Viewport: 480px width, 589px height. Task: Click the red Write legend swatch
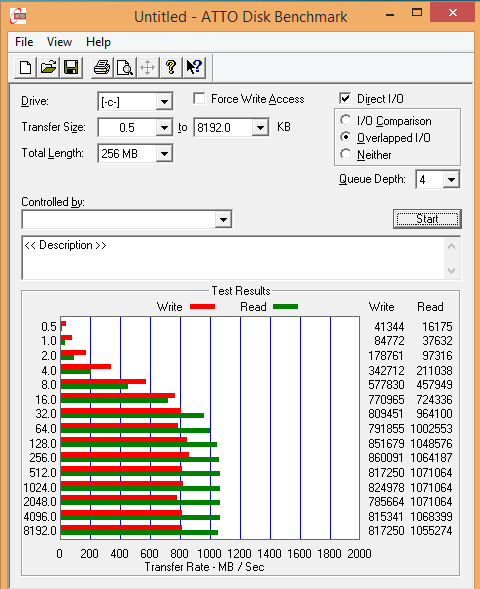pos(202,307)
